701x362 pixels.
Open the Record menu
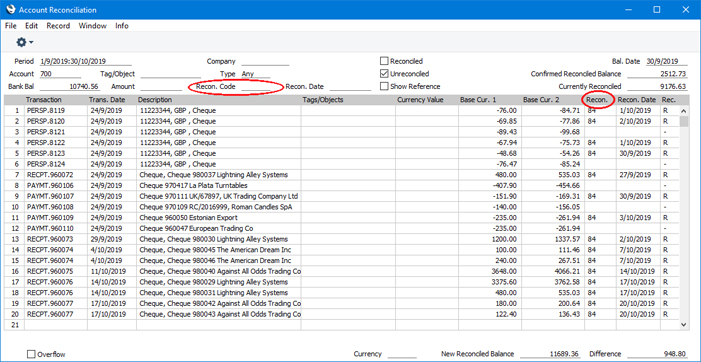tap(58, 26)
